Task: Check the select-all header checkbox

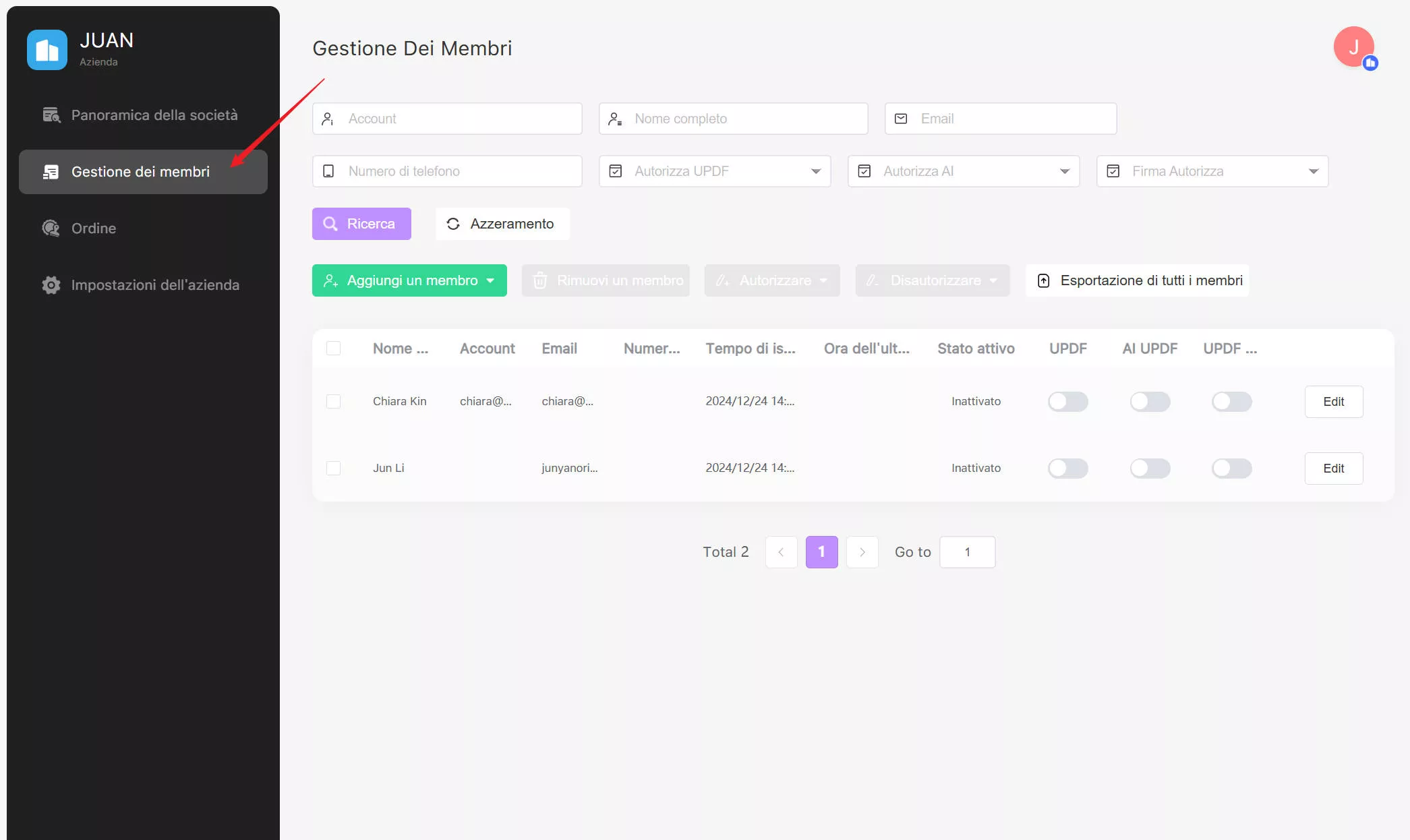Action: [x=333, y=349]
